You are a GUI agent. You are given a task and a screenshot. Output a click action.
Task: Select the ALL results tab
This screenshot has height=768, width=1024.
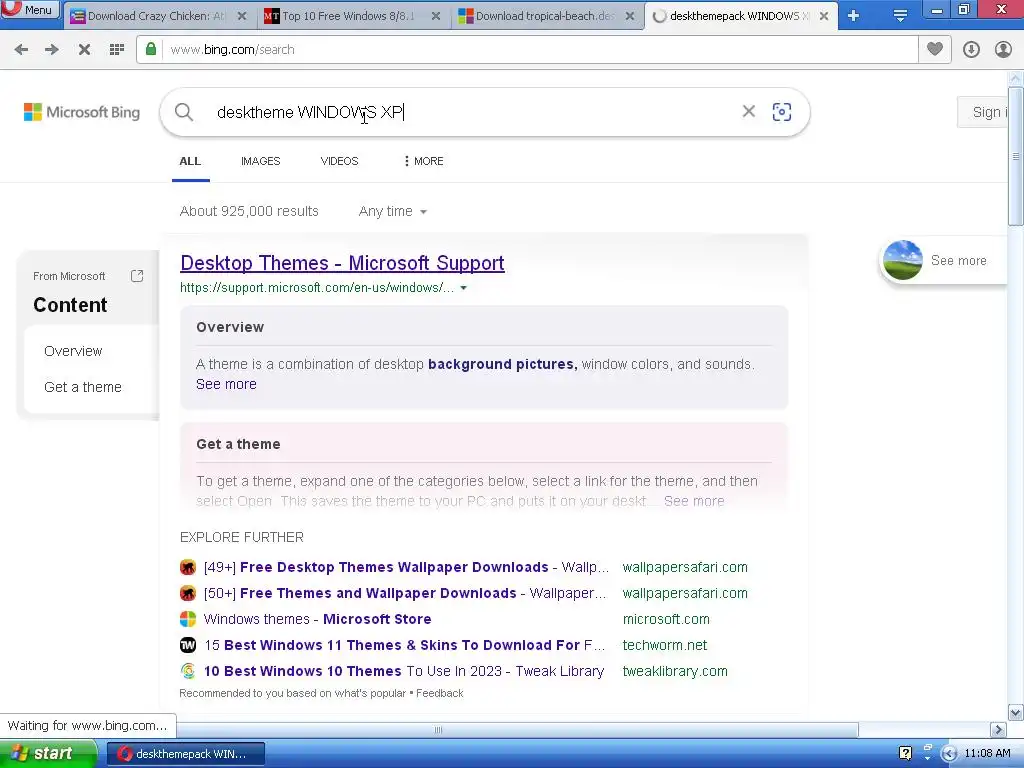190,161
